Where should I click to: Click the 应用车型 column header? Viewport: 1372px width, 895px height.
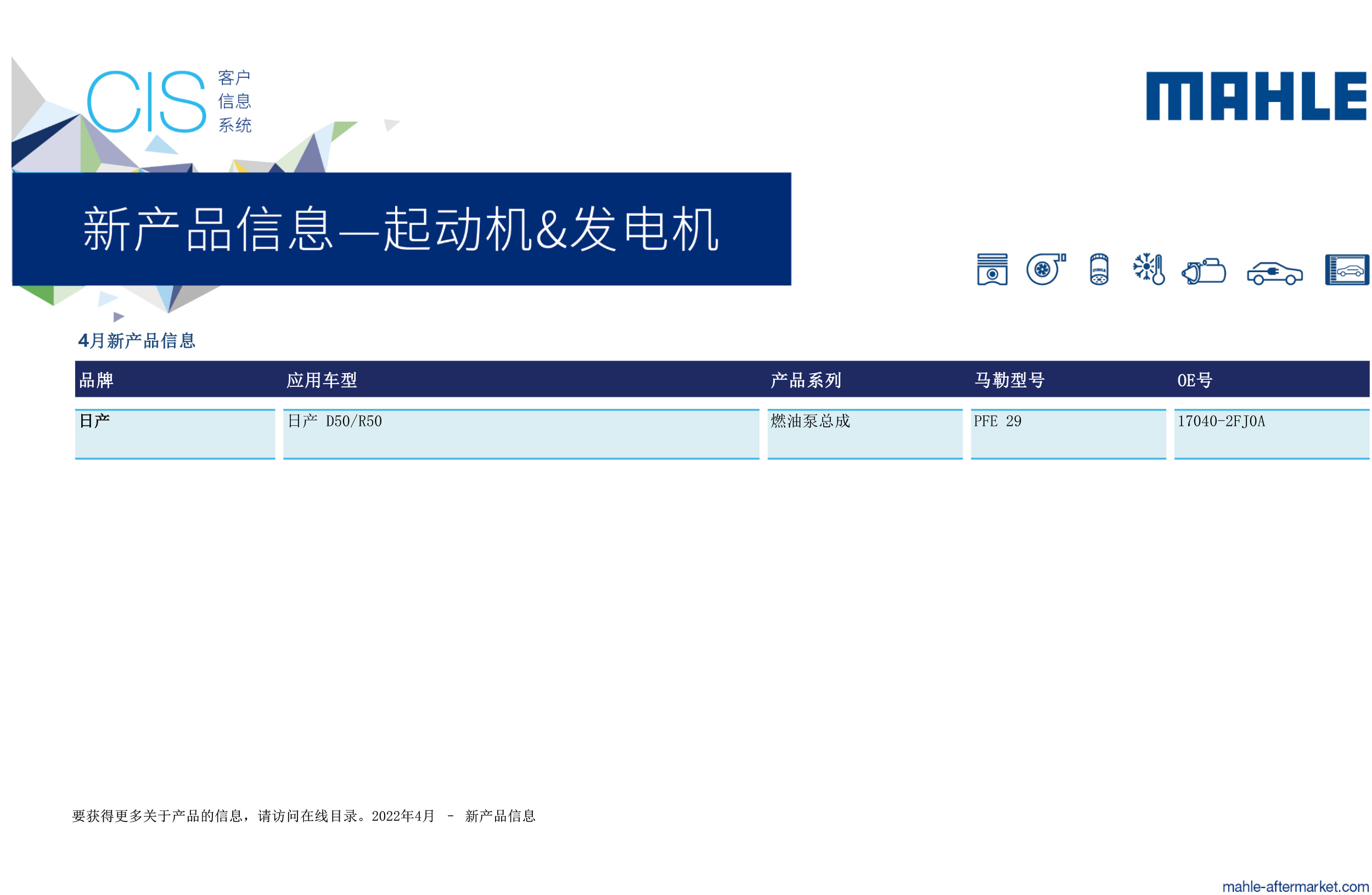click(x=322, y=380)
